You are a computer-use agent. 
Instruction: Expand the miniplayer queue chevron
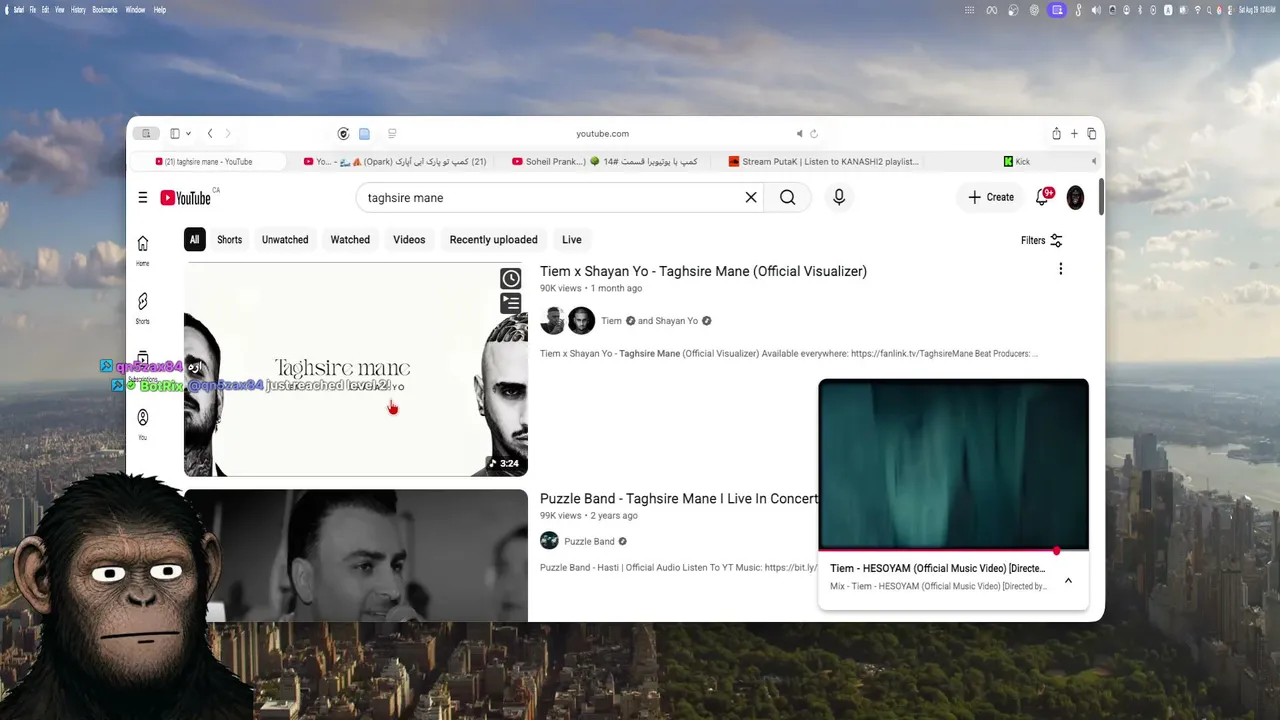(1068, 580)
